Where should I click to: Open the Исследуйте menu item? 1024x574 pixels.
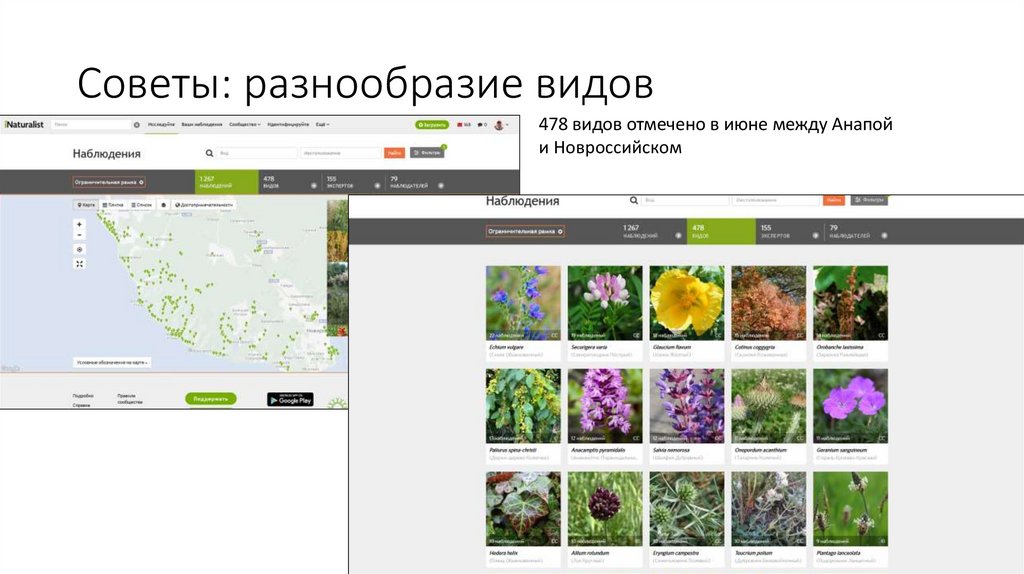(x=161, y=124)
